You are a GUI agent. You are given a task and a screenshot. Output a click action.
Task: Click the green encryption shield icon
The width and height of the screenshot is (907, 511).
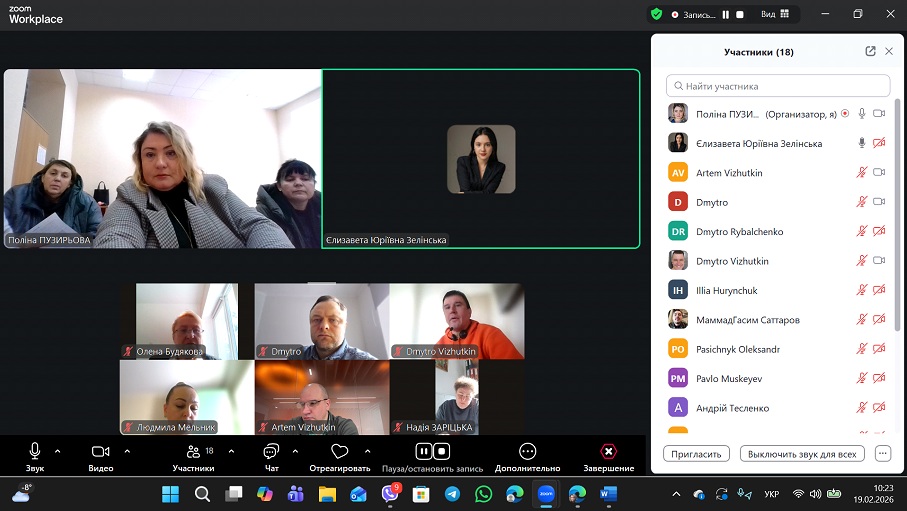pyautogui.click(x=656, y=14)
